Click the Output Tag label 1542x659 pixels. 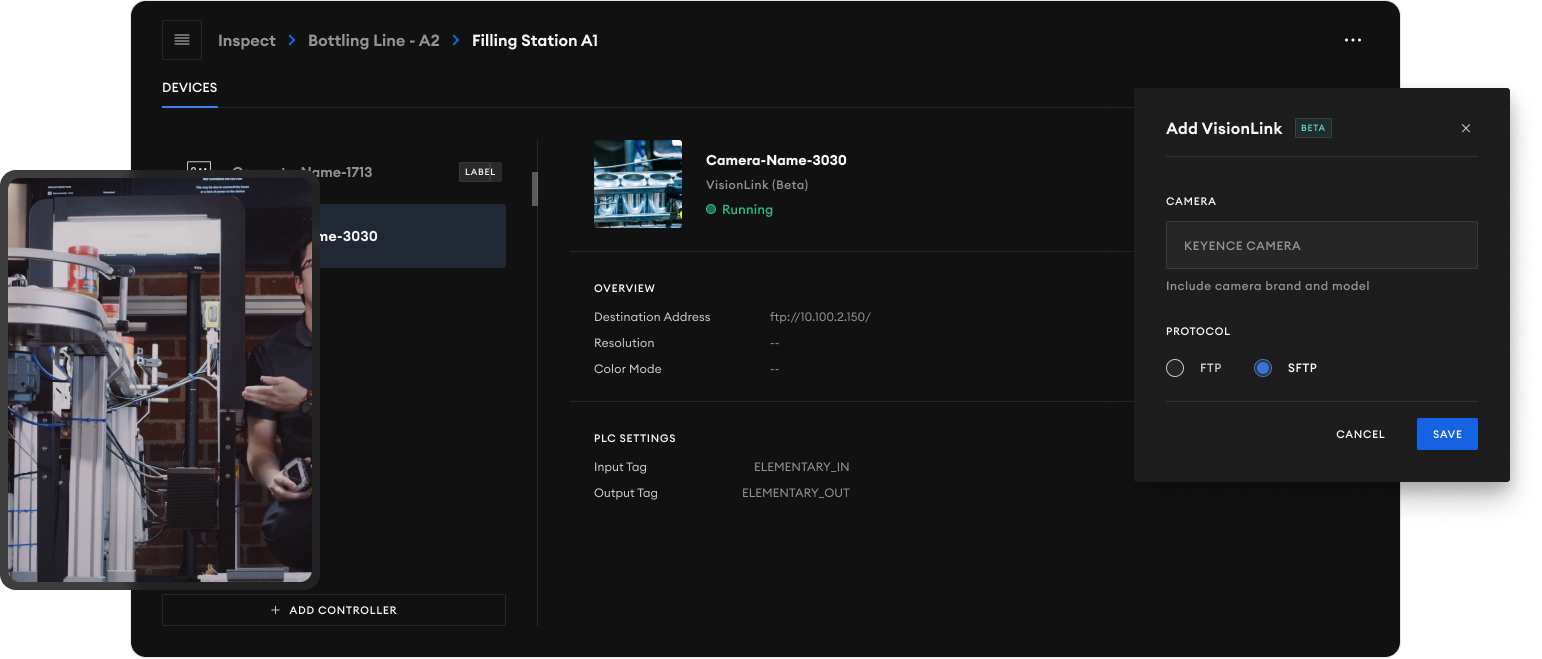(x=626, y=493)
